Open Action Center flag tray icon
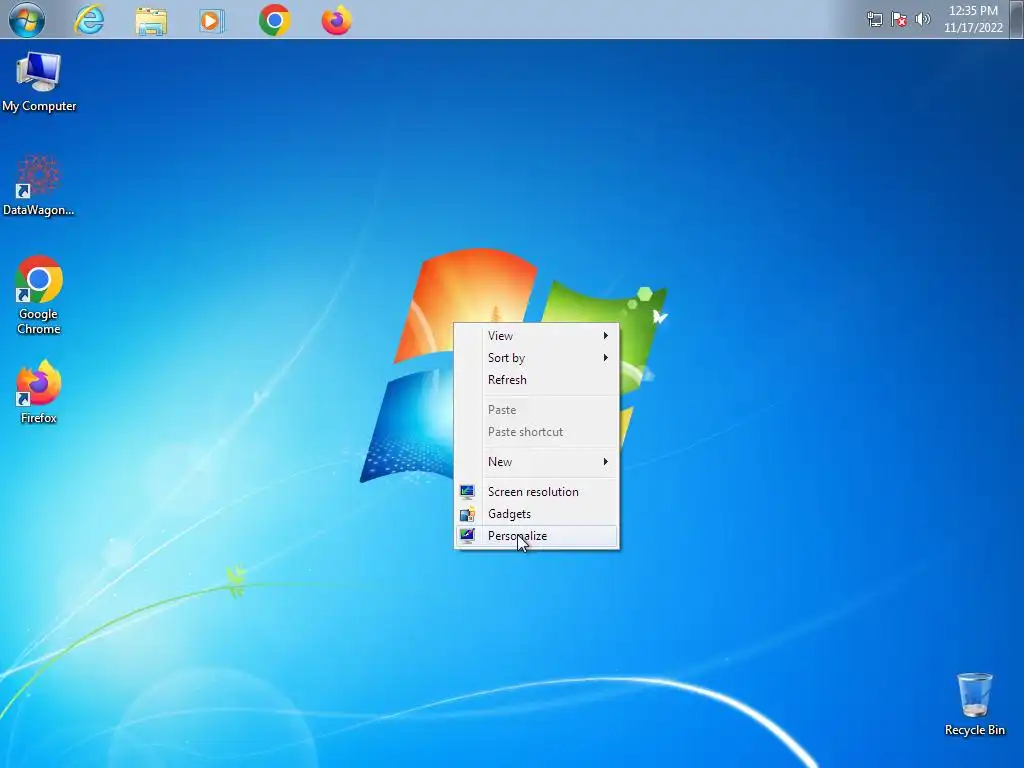Viewport: 1024px width, 768px height. [x=899, y=20]
